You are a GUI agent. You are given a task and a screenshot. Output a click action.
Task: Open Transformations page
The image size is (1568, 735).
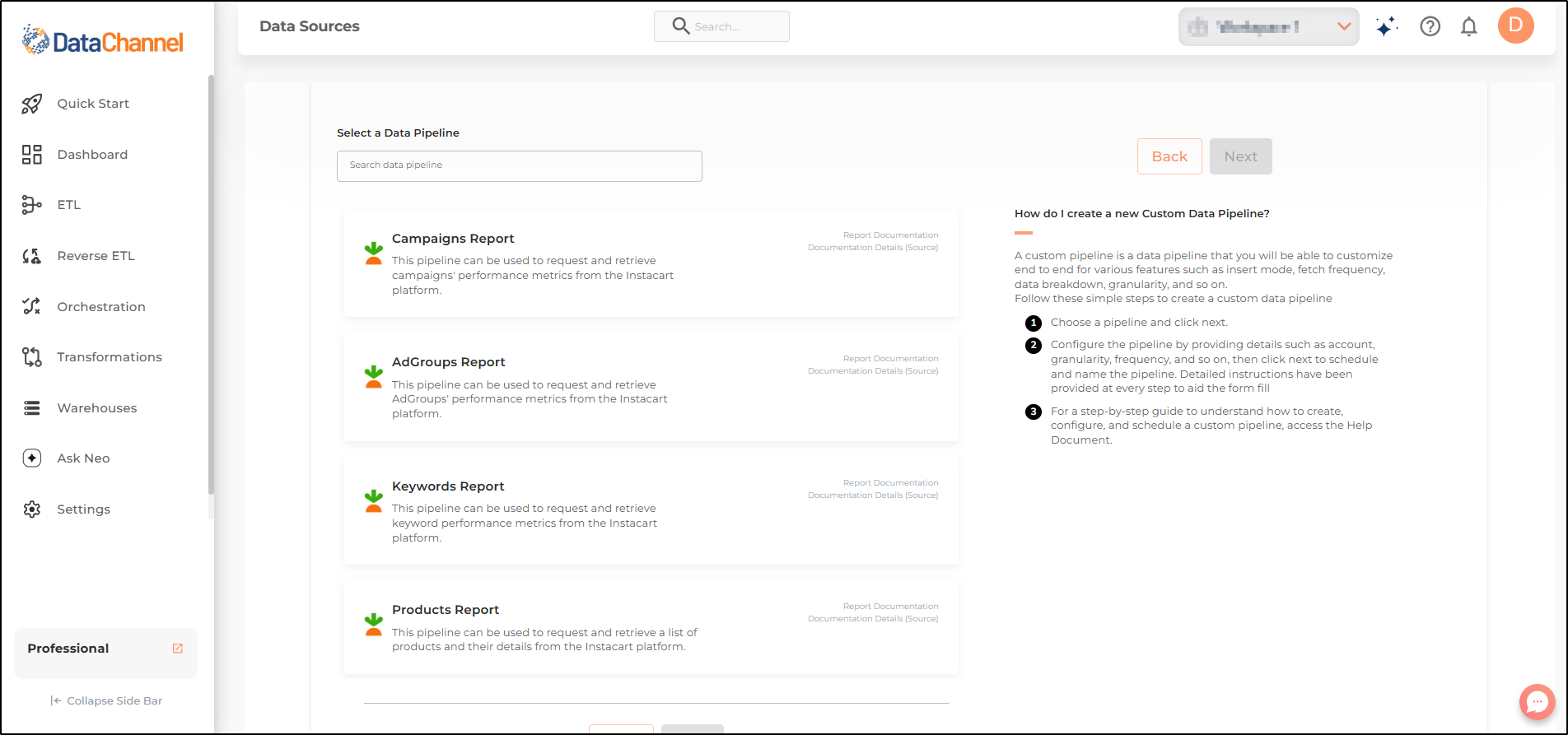(x=110, y=357)
